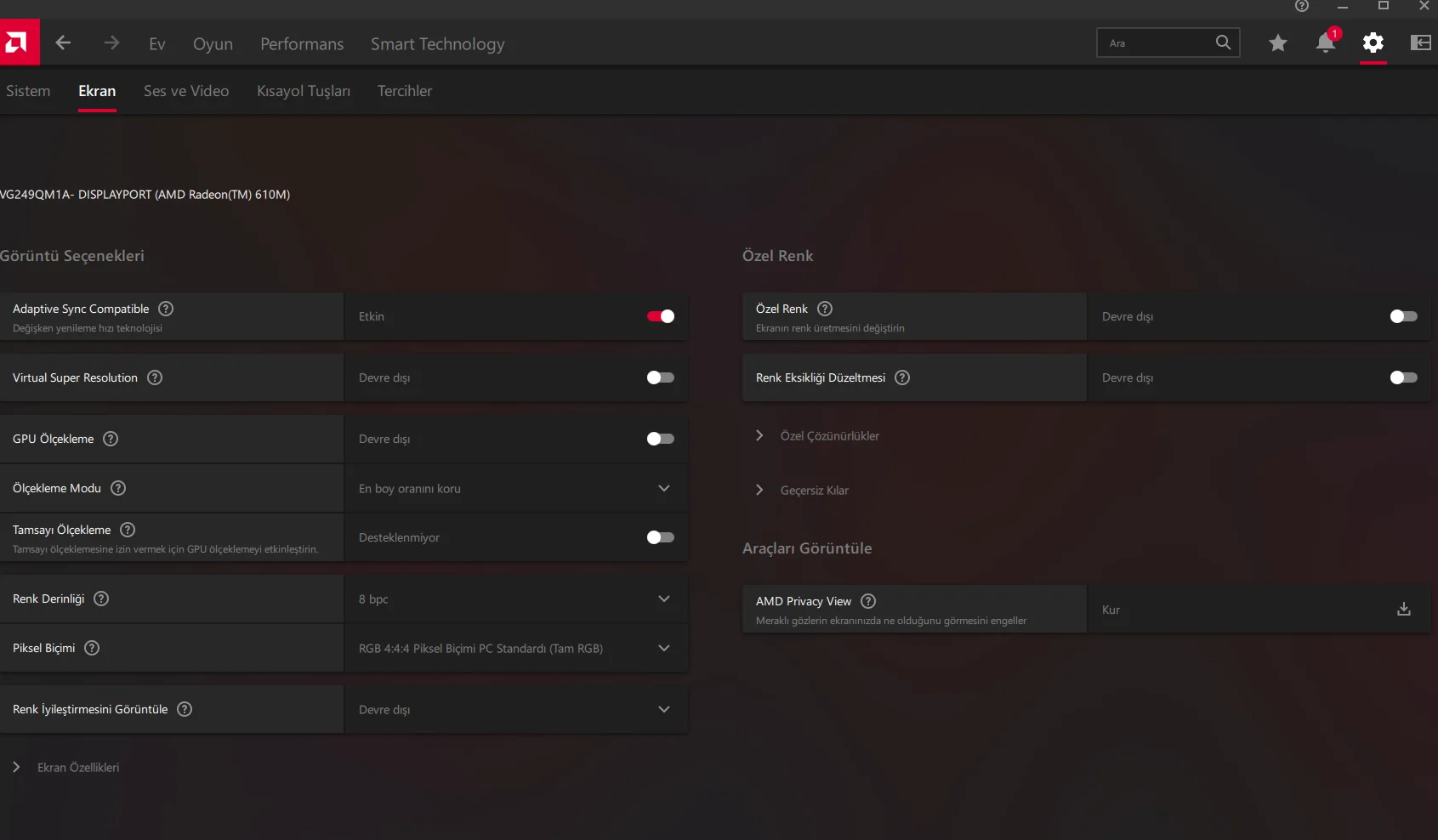Switch to Sistem settings tab
This screenshot has width=1438, height=840.
[x=28, y=91]
